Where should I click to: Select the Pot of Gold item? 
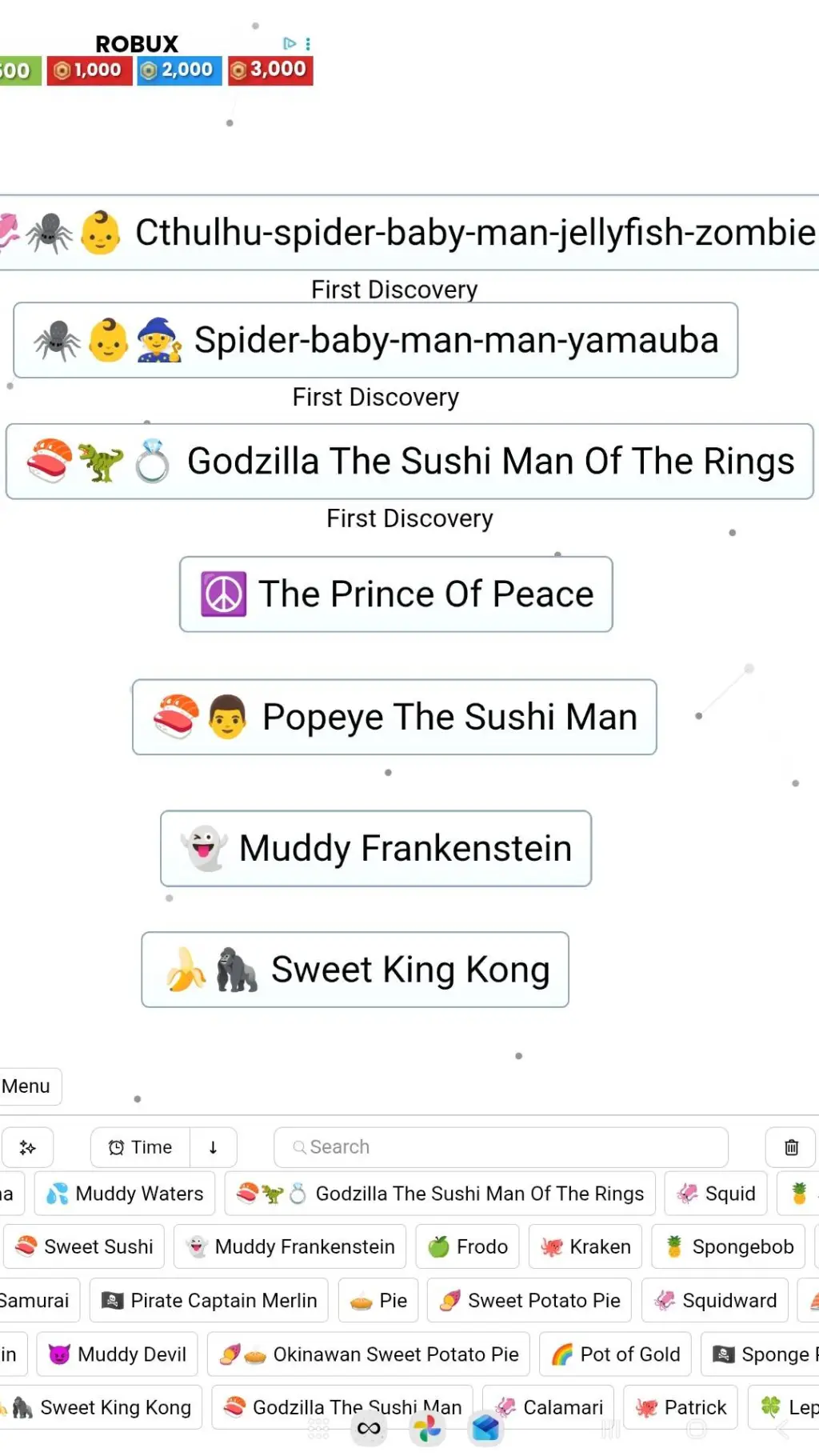[x=615, y=1354]
